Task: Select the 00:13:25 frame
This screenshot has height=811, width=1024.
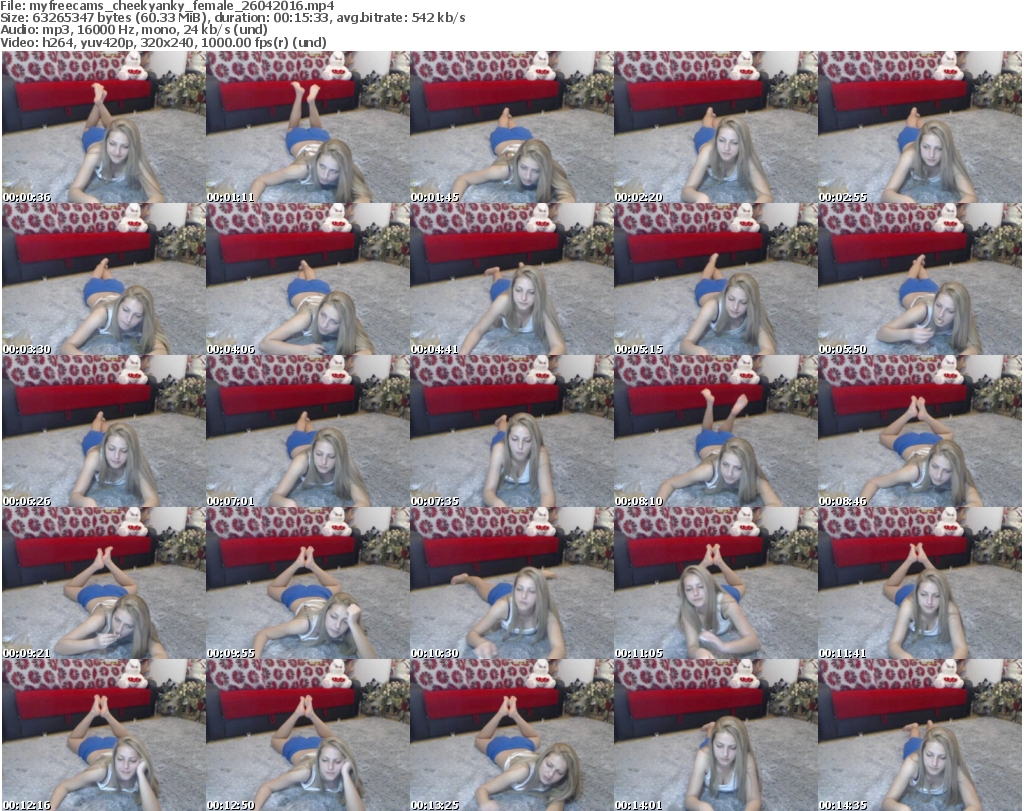Action: click(x=511, y=735)
